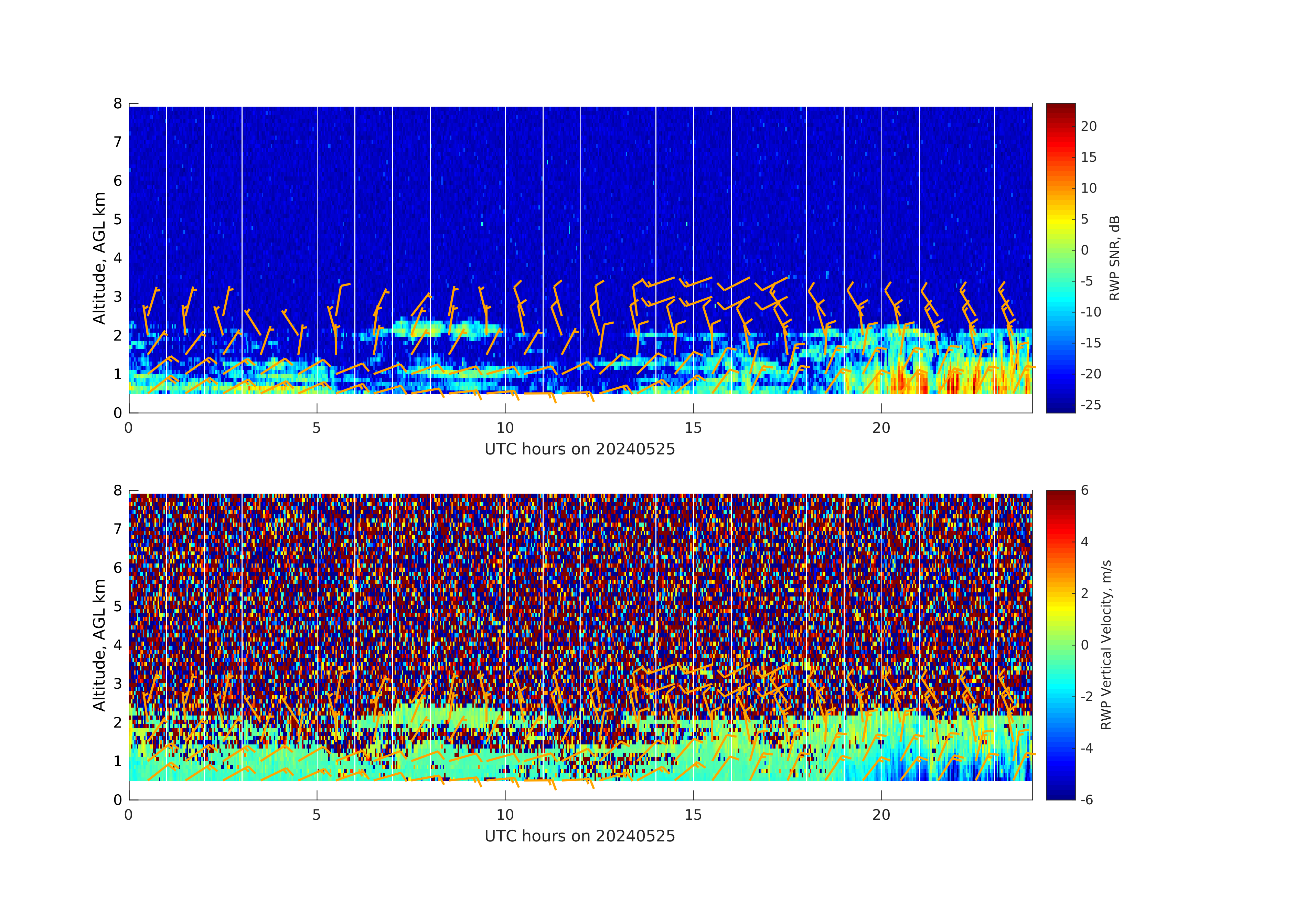This screenshot has width=1316, height=903.
Task: Click the 'RWP Vertical Velocity, m/s' colorbar label
Action: pyautogui.click(x=1106, y=644)
